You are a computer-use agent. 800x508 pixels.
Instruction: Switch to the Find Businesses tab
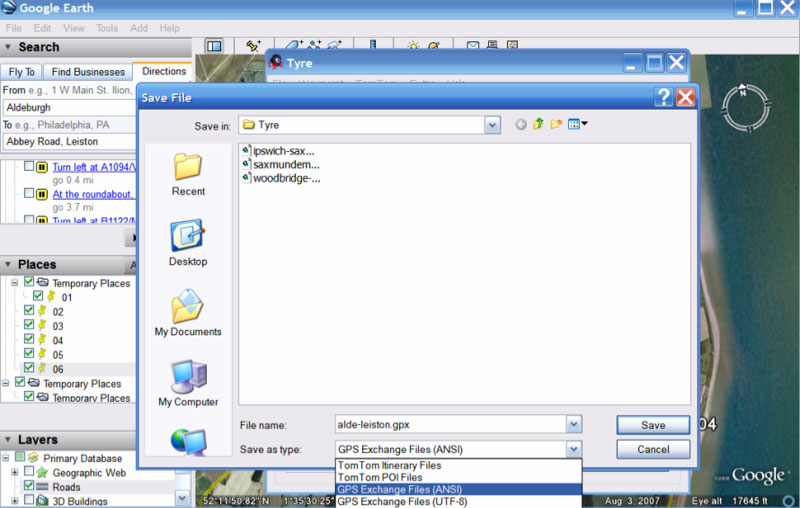(88, 72)
